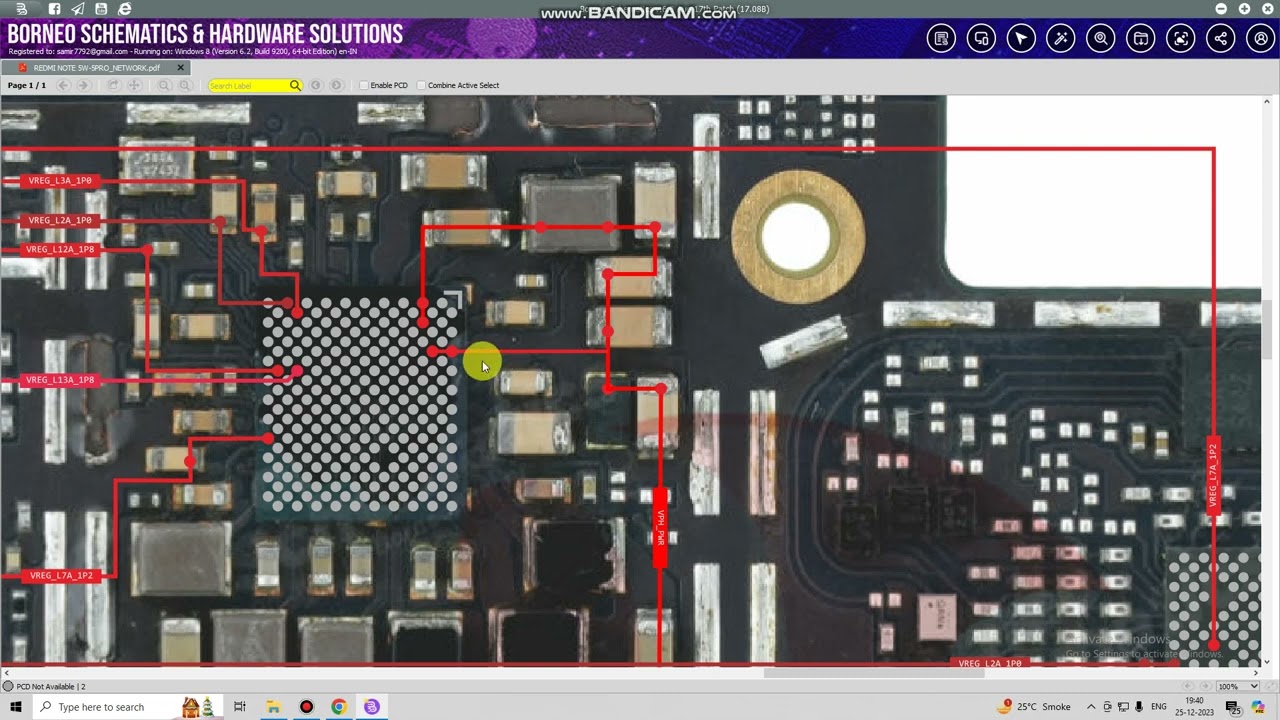Open the taskbar clock showing 19:40

1193,707
